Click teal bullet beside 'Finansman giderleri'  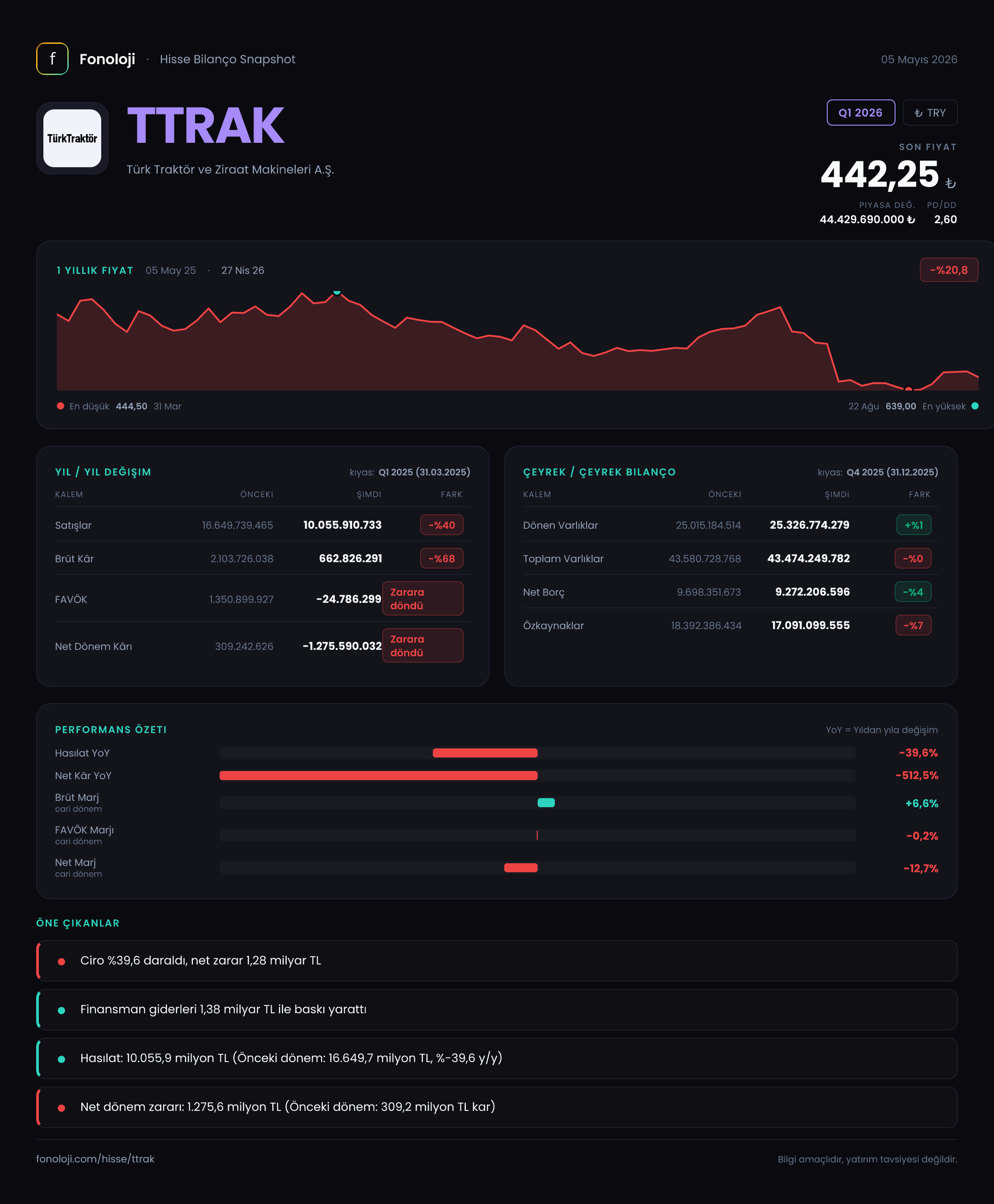tap(61, 1011)
